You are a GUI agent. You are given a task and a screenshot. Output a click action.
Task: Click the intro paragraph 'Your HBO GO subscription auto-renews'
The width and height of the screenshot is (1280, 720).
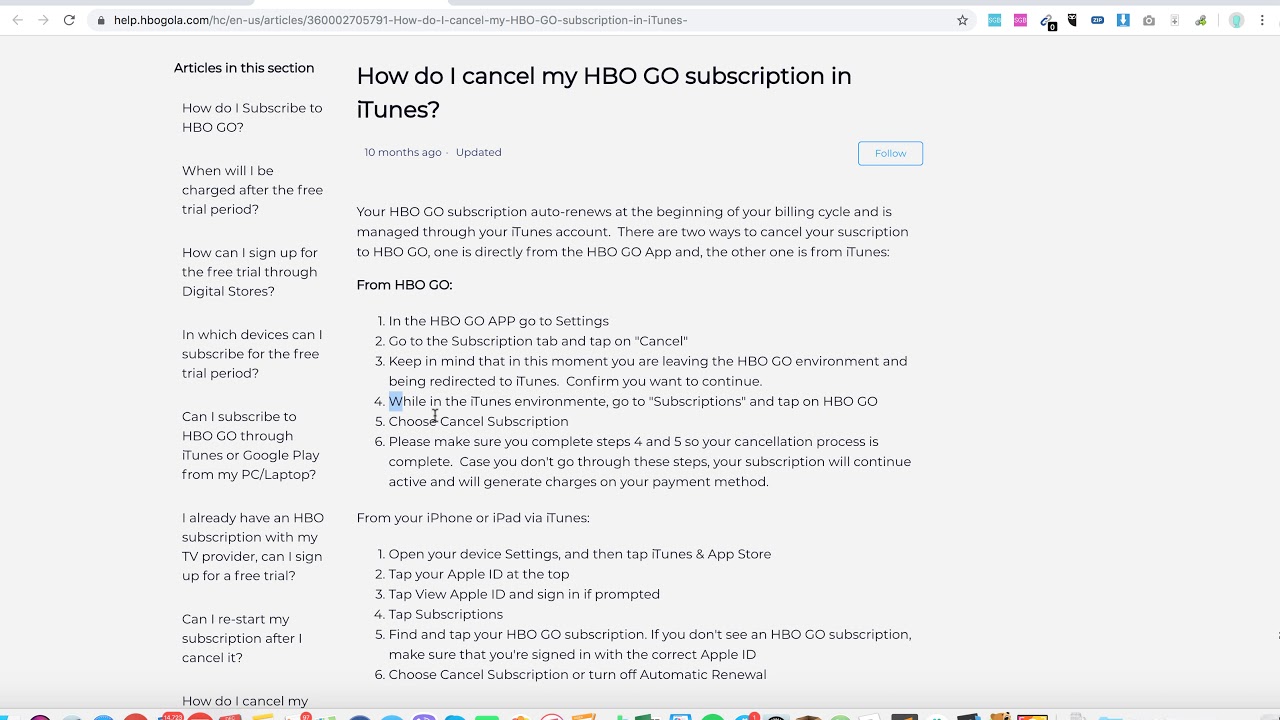tap(633, 232)
